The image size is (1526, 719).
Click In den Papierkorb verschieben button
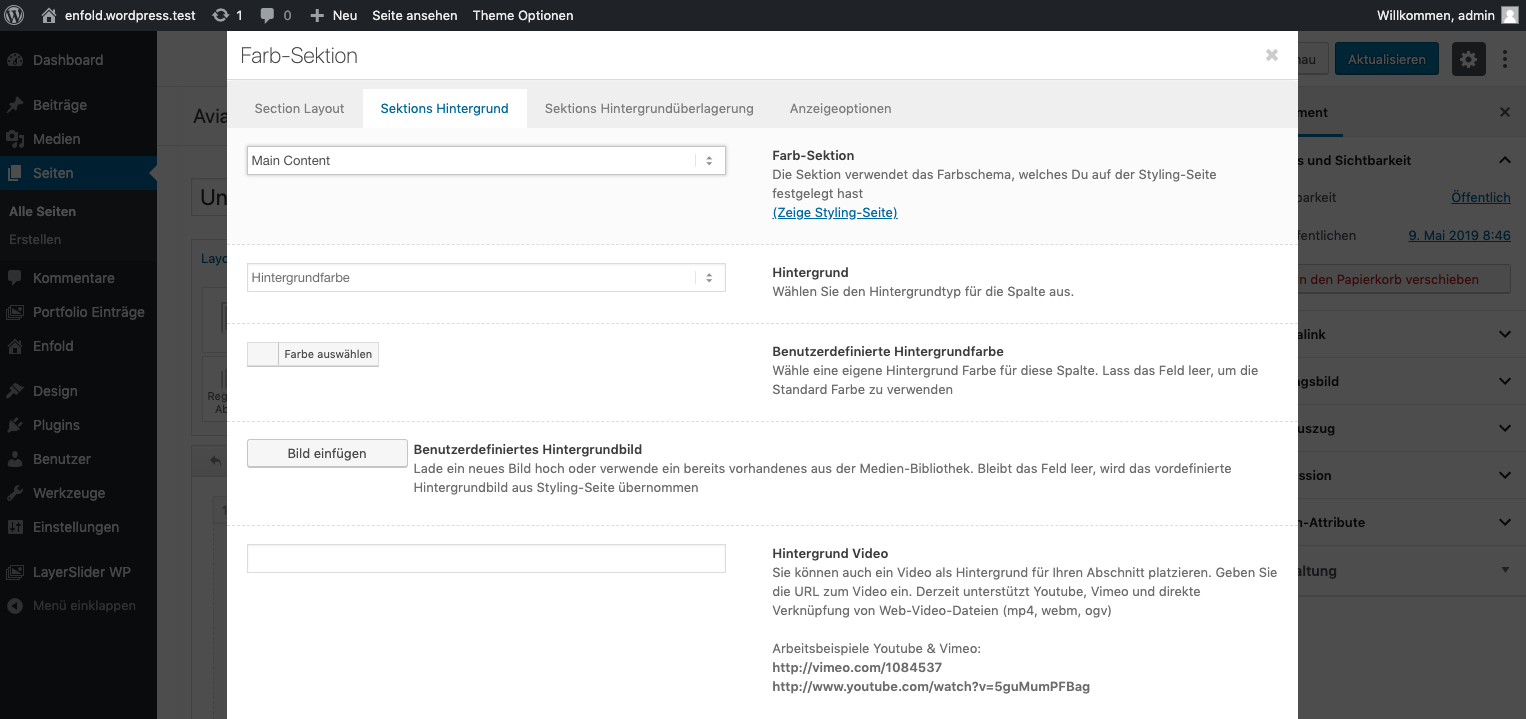(x=1404, y=279)
